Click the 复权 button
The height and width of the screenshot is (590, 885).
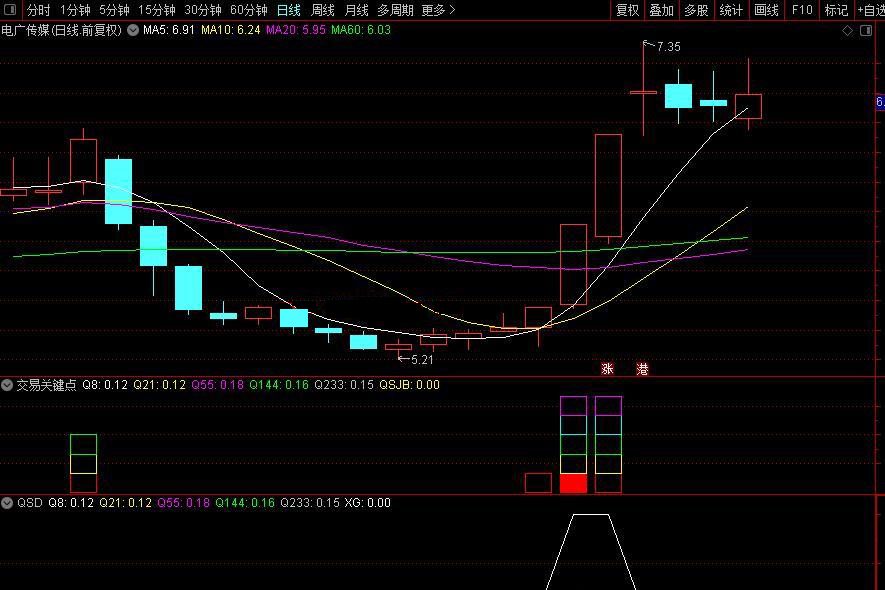pyautogui.click(x=627, y=10)
